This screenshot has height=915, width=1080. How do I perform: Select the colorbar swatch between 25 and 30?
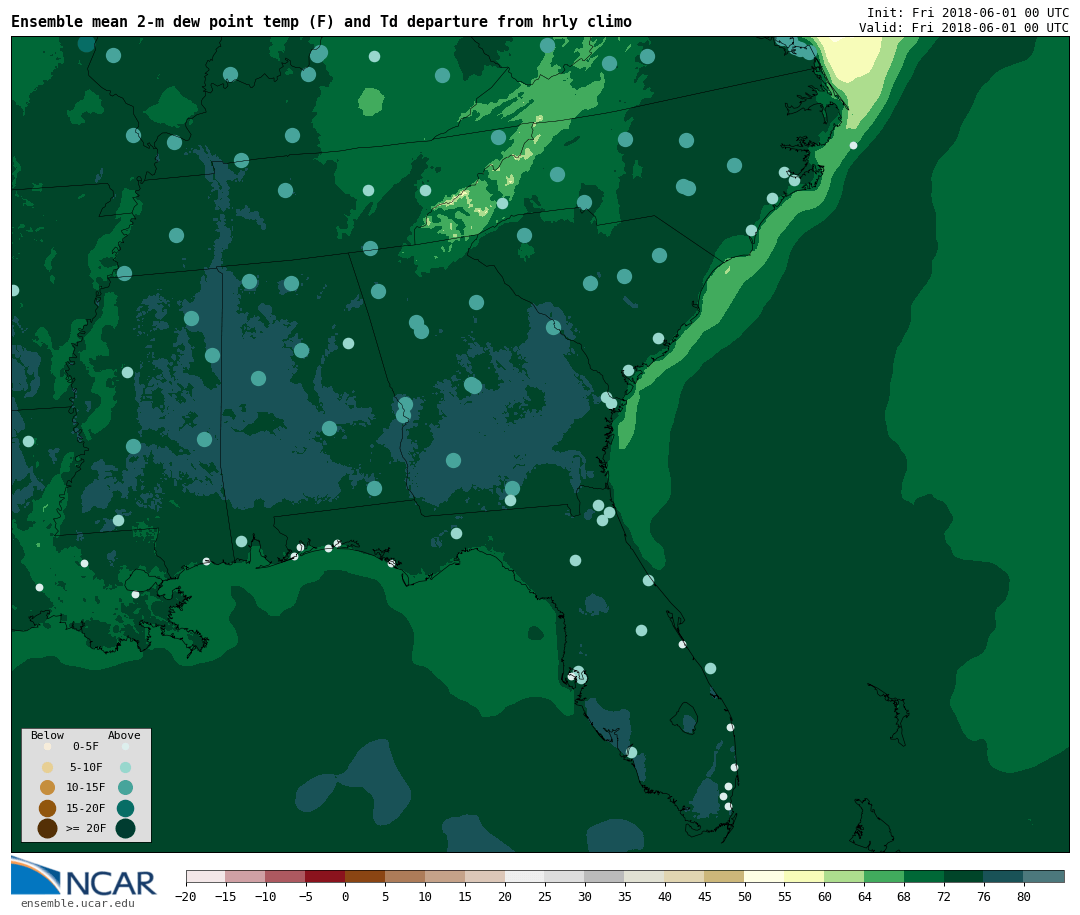point(565,877)
